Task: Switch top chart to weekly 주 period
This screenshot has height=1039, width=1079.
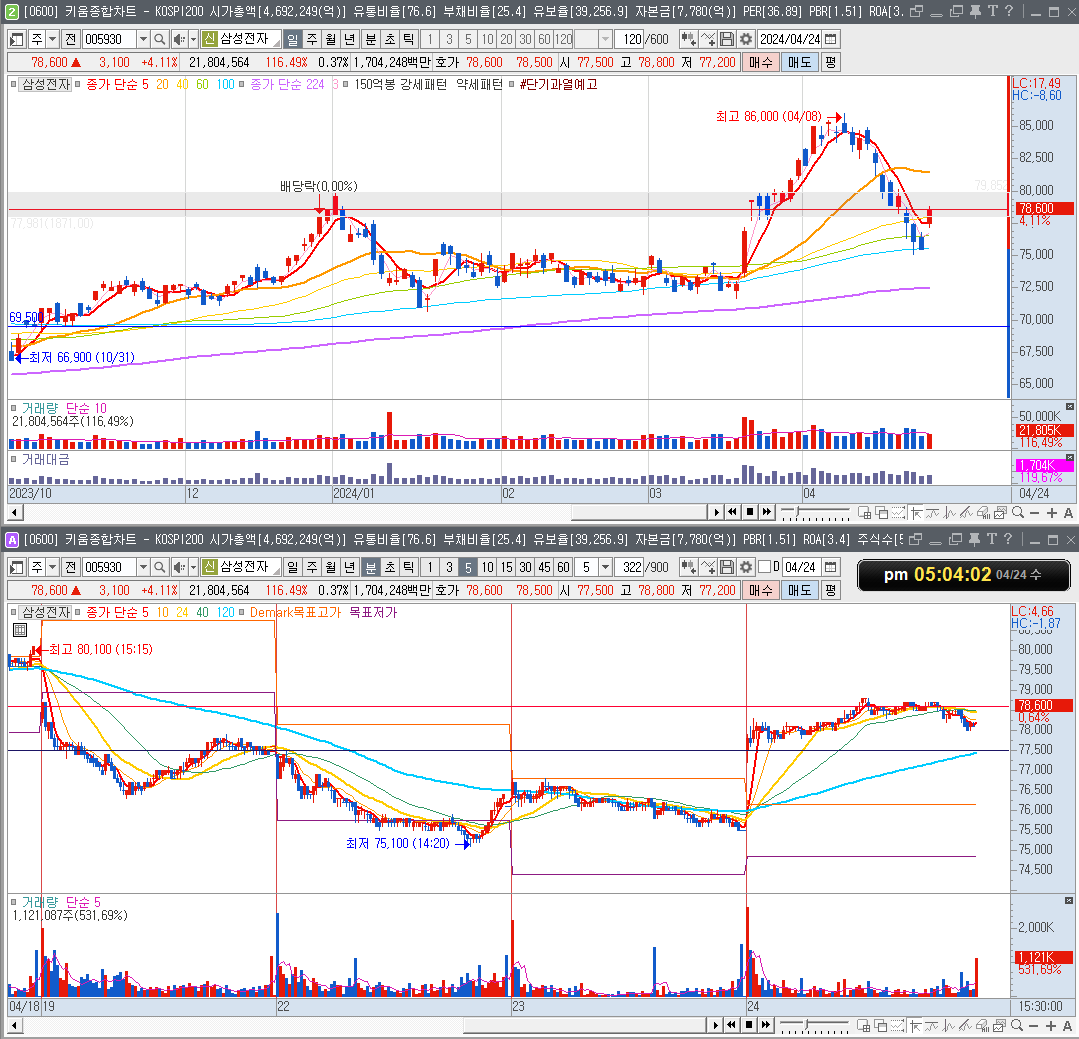Action: coord(312,39)
